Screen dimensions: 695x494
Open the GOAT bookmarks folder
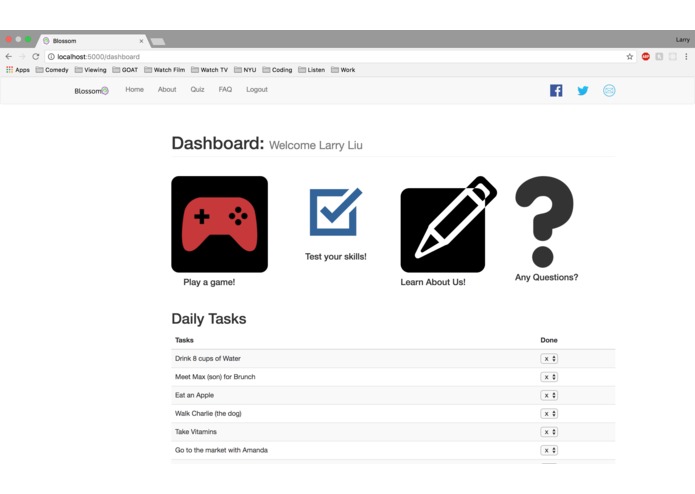point(125,70)
